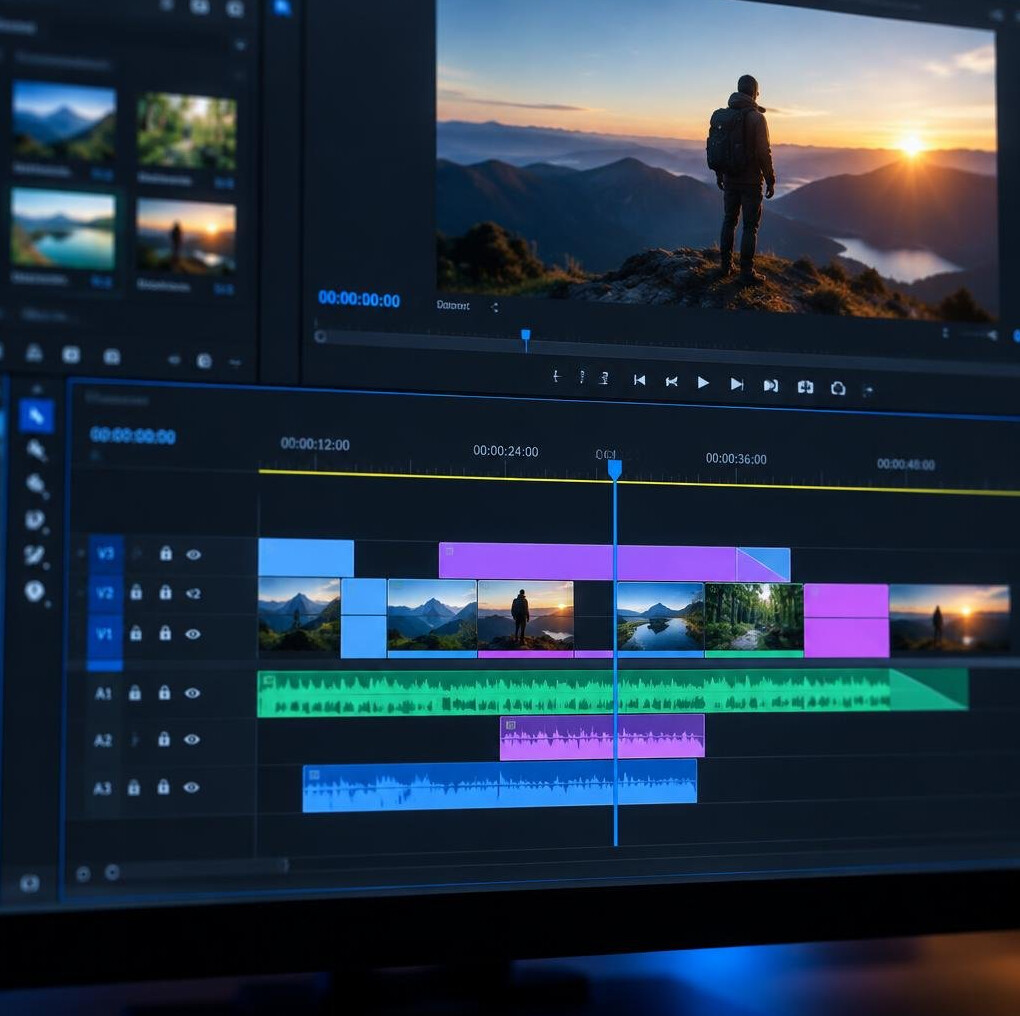The image size is (1020, 1016).
Task: Click the program monitor timecode 00:00:00:00
Action: point(359,299)
